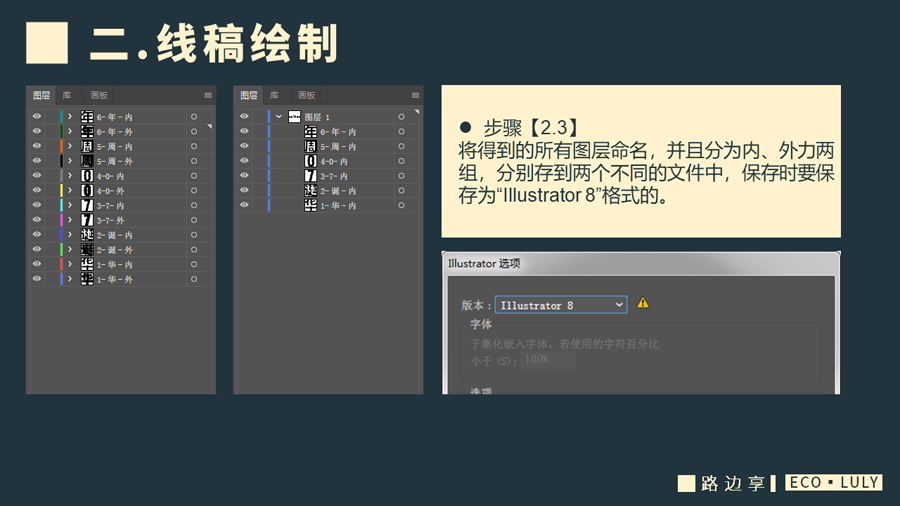Click target circle of 2-诞-外 layer
Viewport: 900px width, 506px height.
[x=194, y=250]
